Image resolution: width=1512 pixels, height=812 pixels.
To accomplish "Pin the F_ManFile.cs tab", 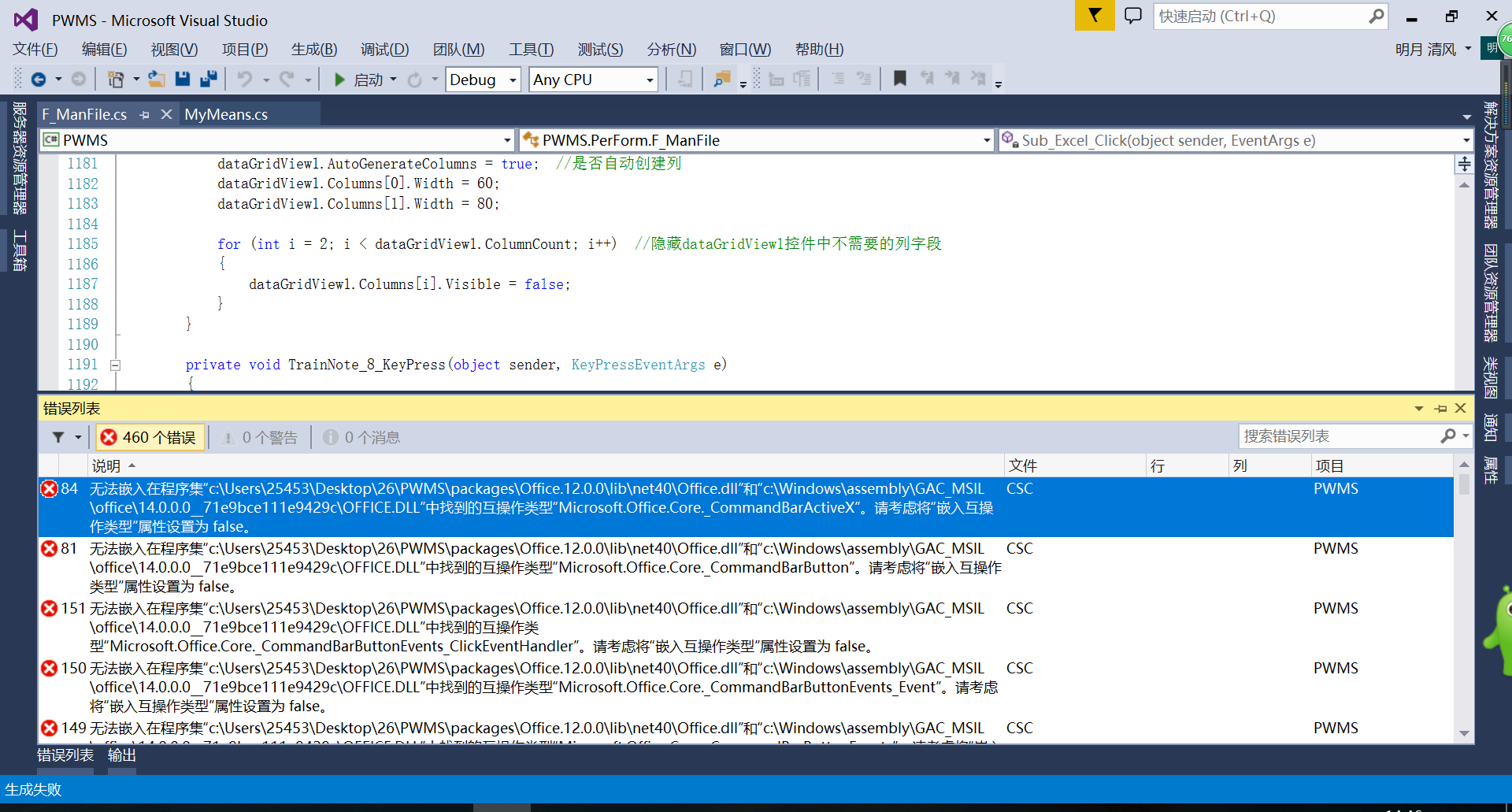I will (x=144, y=115).
